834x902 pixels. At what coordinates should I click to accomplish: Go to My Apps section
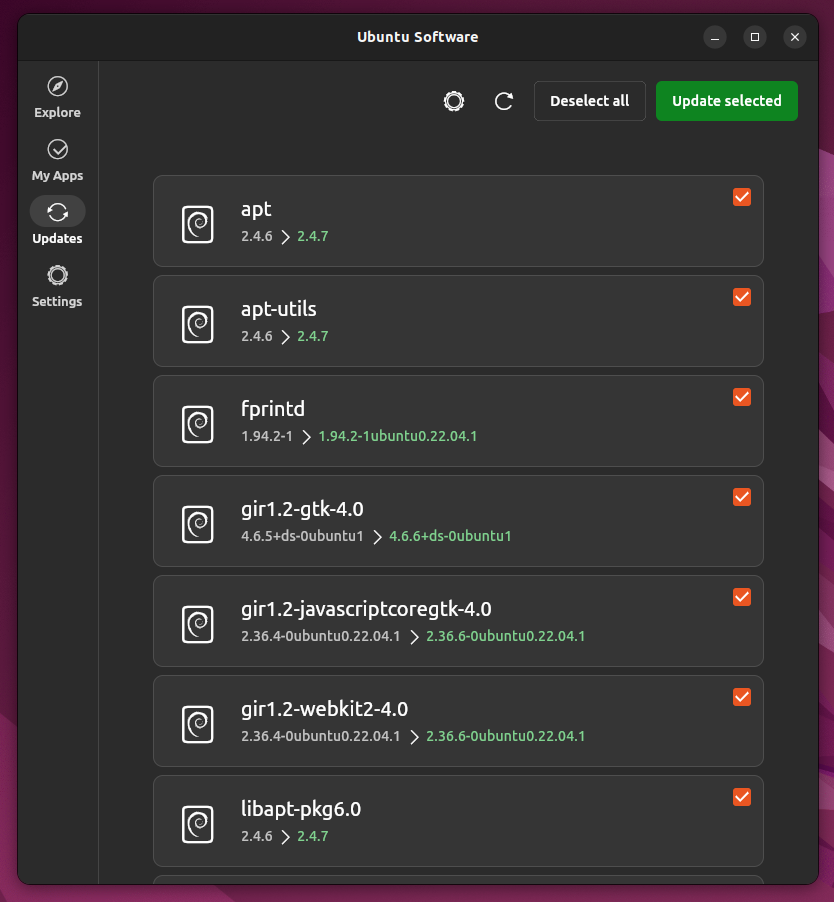pyautogui.click(x=57, y=160)
